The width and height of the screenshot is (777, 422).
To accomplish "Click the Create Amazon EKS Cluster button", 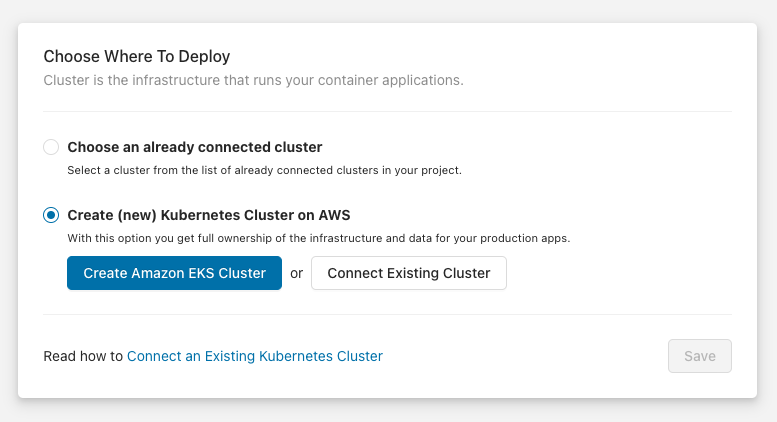I will (x=174, y=273).
